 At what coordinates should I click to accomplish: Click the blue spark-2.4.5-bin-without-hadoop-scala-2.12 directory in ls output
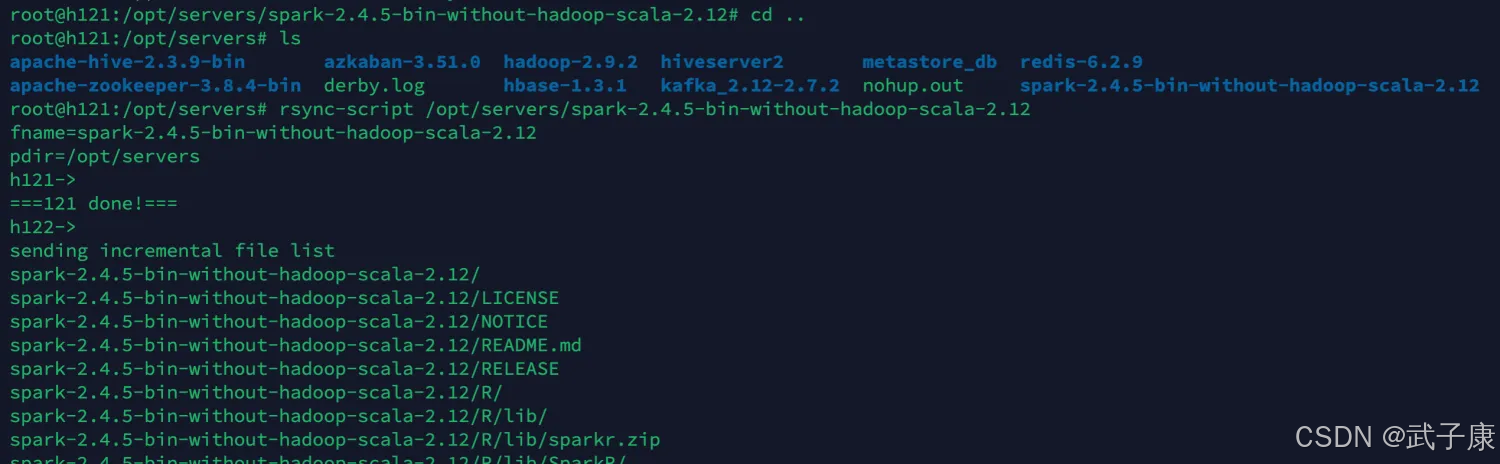coord(1249,86)
